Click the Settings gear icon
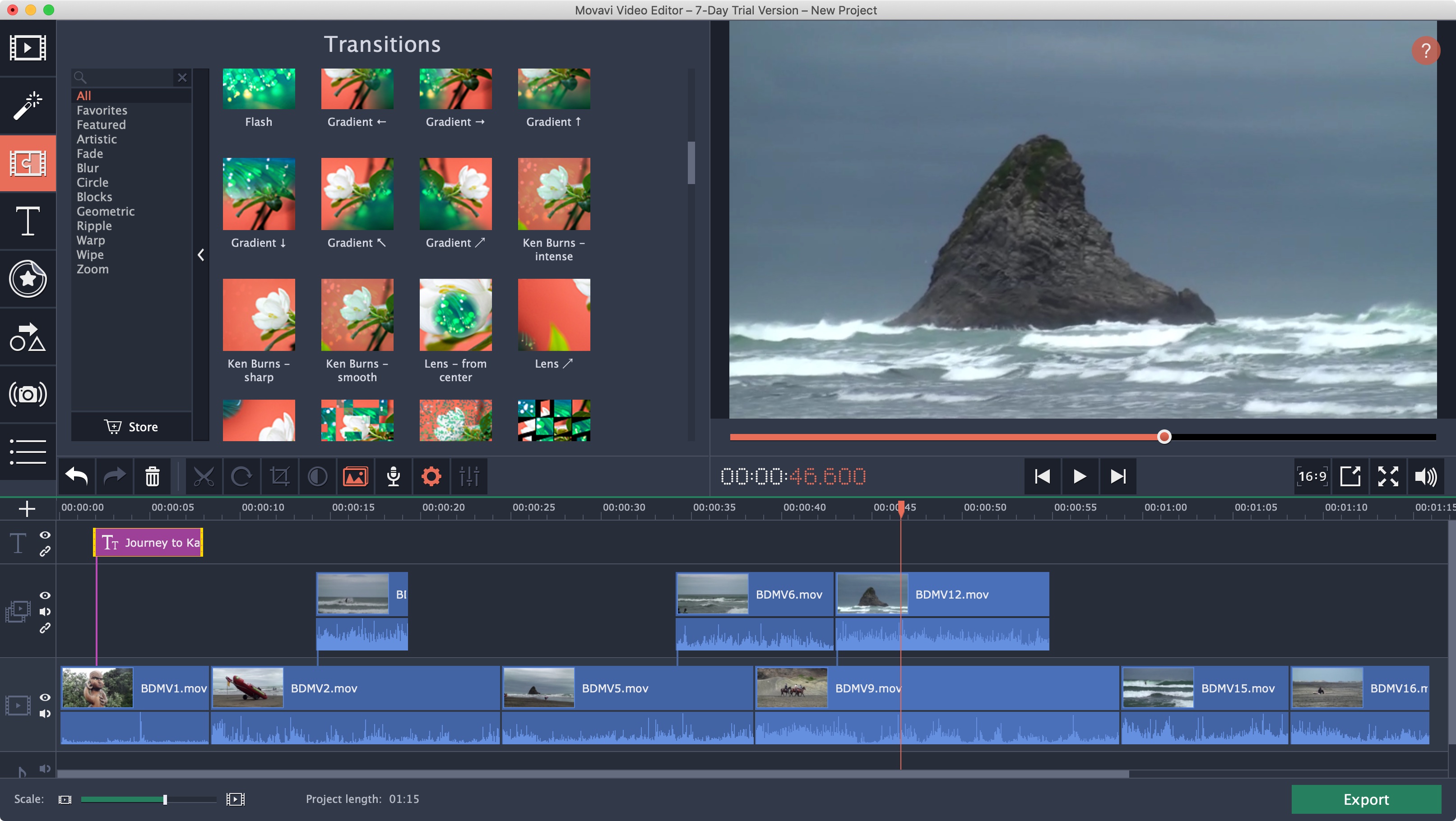Viewport: 1456px width, 821px height. 431,476
